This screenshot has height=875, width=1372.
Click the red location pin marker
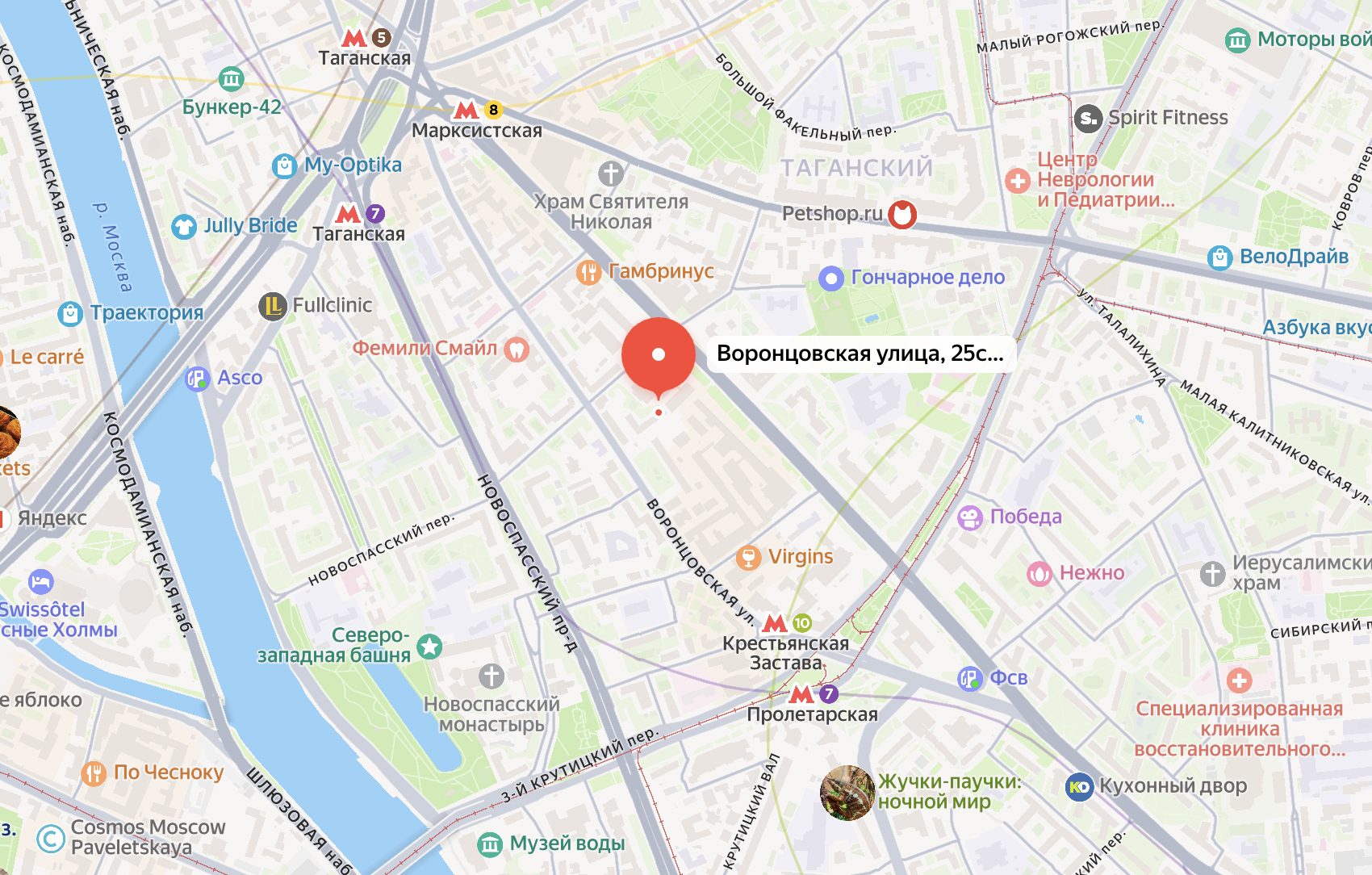[x=659, y=355]
